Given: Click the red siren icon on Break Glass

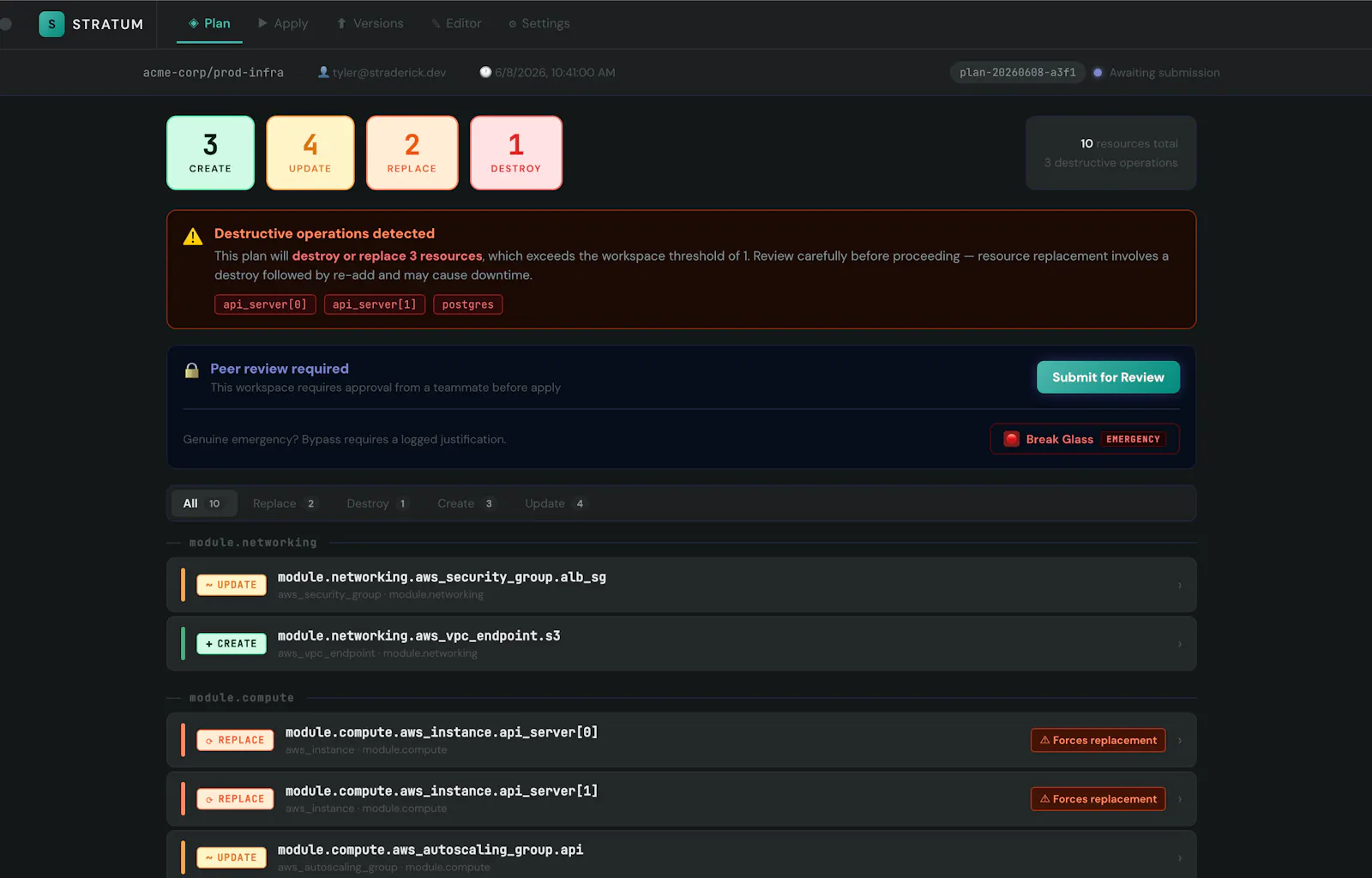Looking at the screenshot, I should [1012, 439].
